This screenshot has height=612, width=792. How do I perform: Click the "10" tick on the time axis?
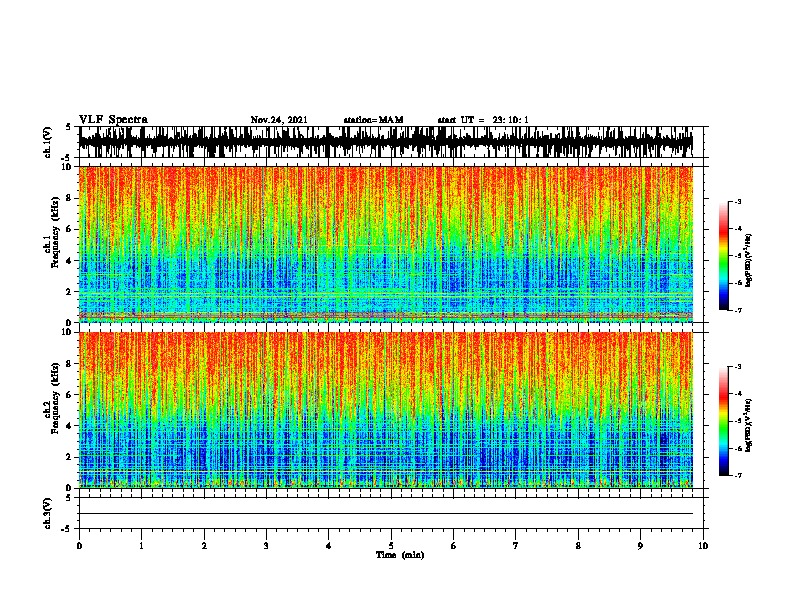click(x=703, y=546)
